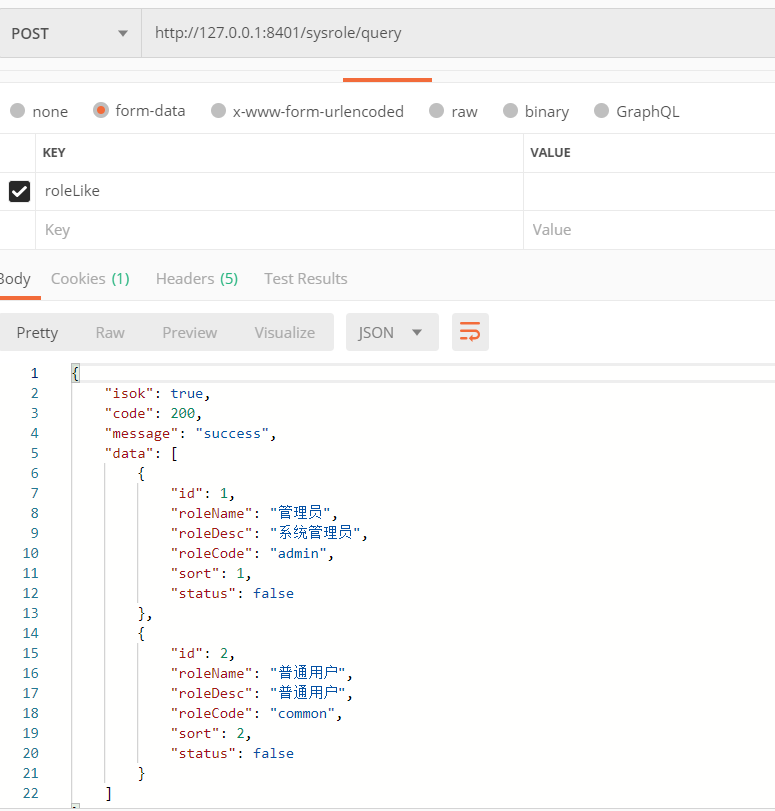
Task: Uncheck the roleLike parameter checkbox
Action: click(x=19, y=191)
